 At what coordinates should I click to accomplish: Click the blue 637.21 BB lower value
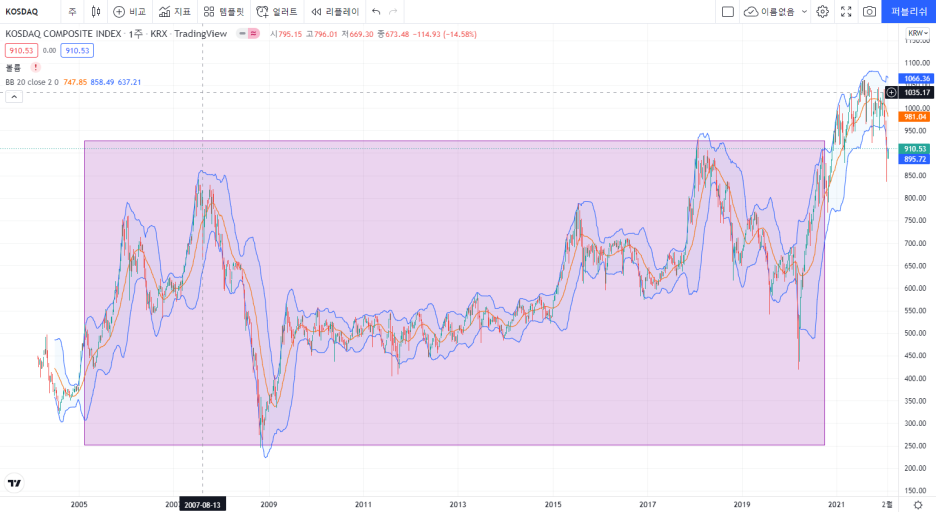point(129,82)
